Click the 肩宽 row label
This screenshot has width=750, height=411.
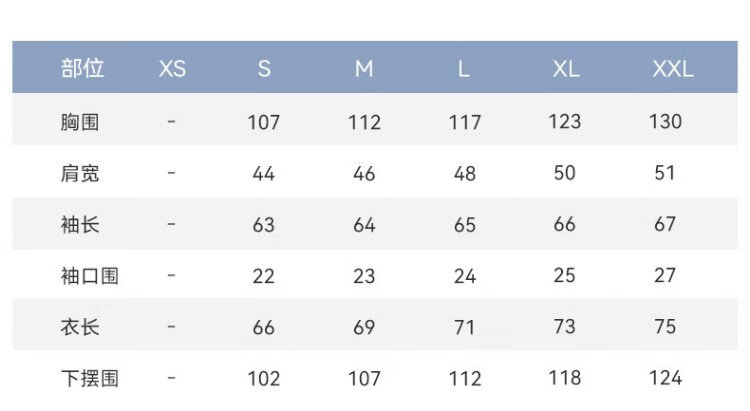pos(80,173)
